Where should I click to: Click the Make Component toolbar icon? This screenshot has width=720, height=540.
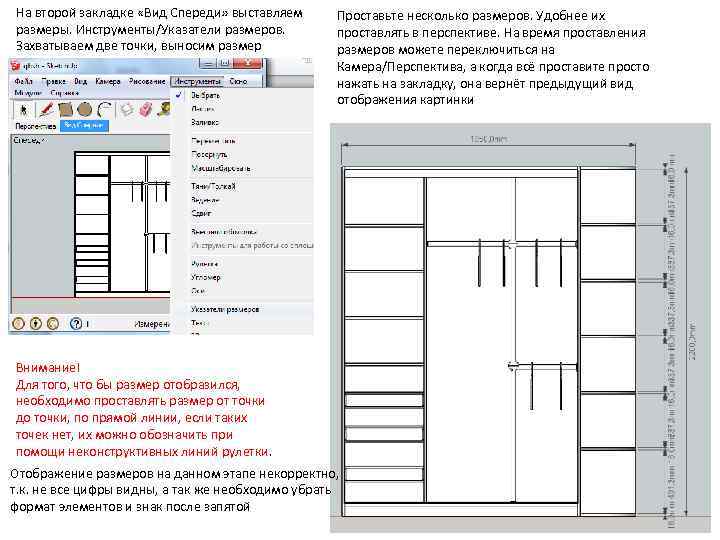point(127,110)
